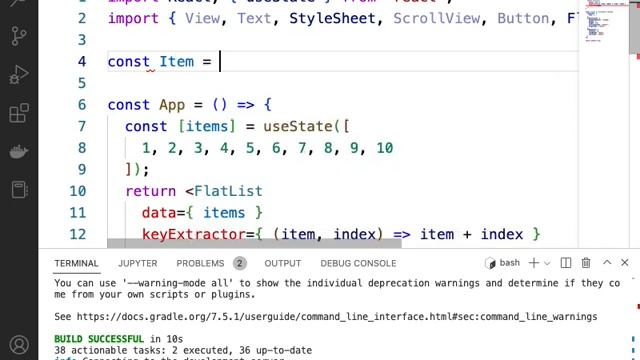640x360 pixels.
Task: Click 'data' prop on line 11
Action: [x=159, y=213]
